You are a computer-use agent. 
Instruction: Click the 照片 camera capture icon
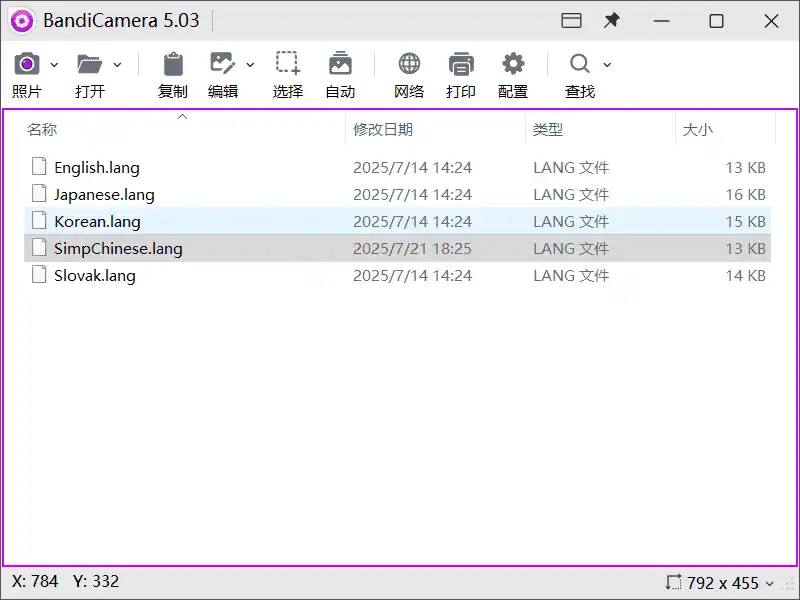[27, 64]
